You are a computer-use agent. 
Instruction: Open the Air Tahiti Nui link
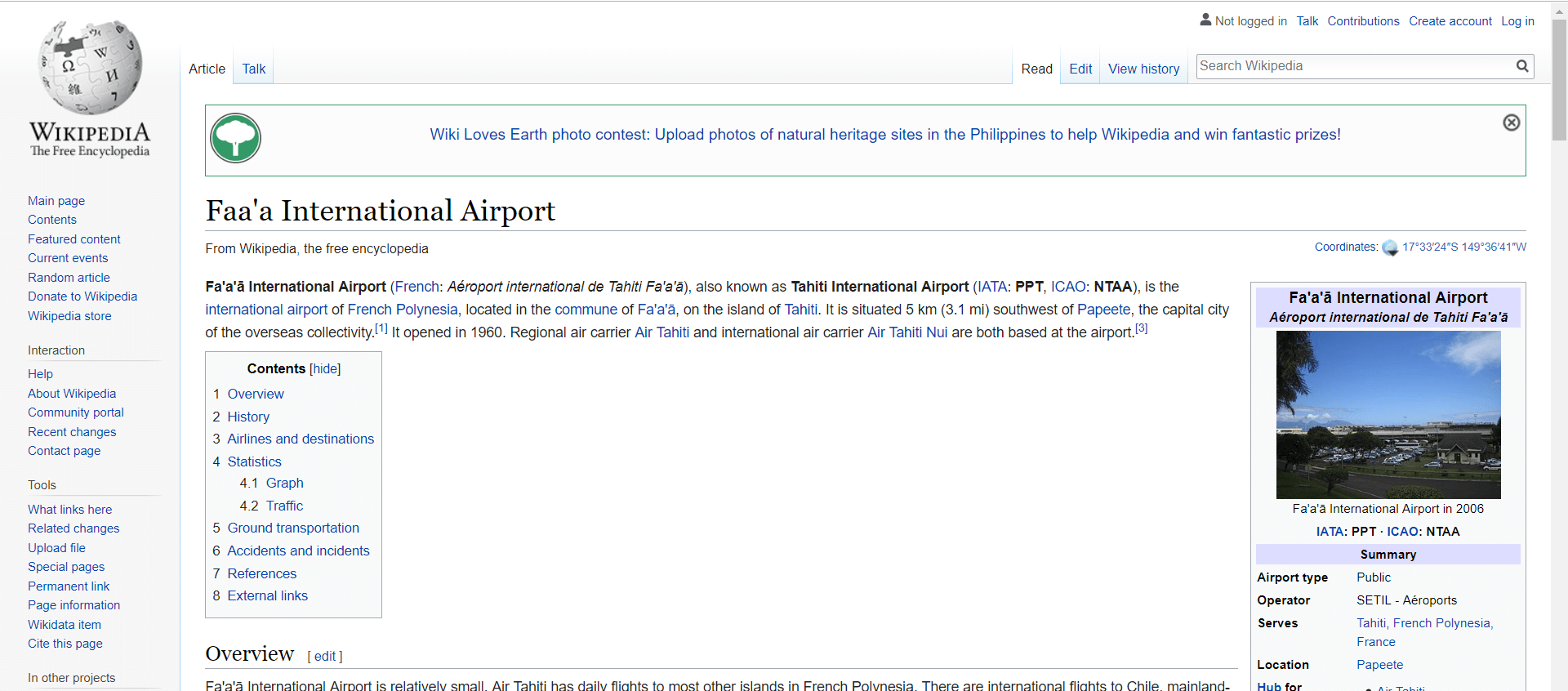point(907,332)
